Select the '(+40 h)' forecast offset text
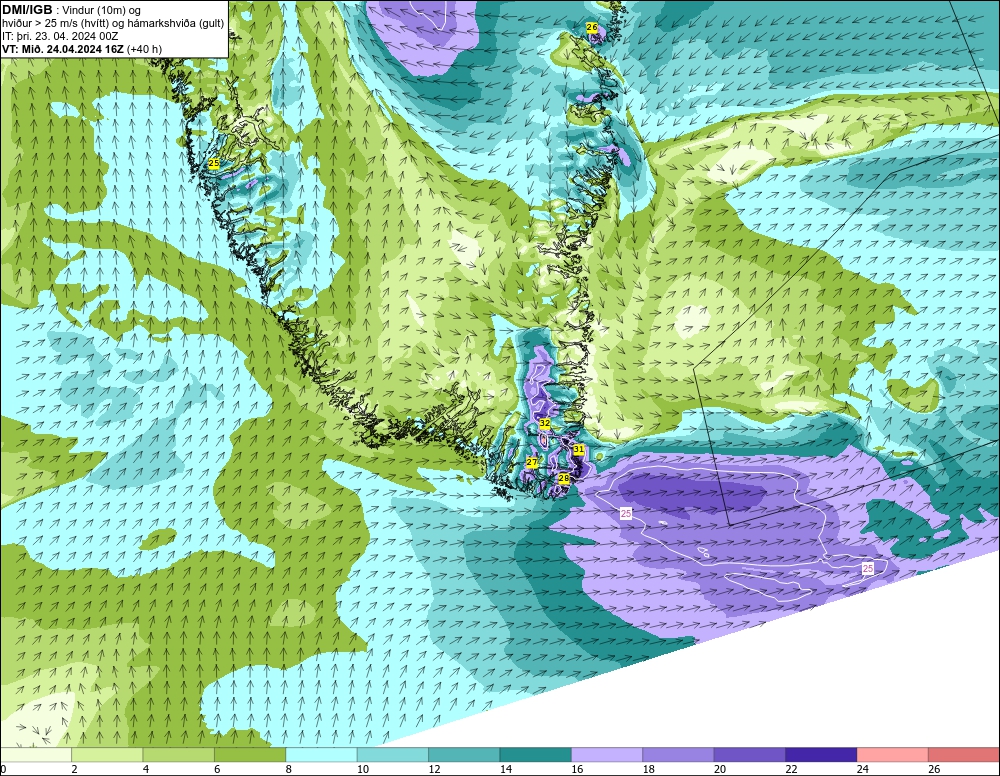The image size is (1000, 776). [x=145, y=49]
